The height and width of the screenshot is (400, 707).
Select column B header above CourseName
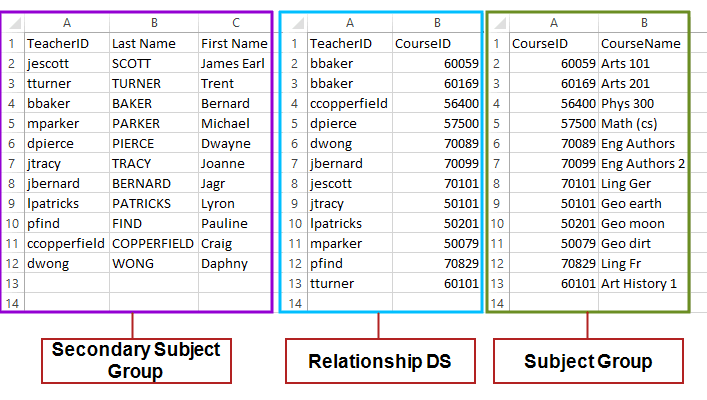point(643,23)
